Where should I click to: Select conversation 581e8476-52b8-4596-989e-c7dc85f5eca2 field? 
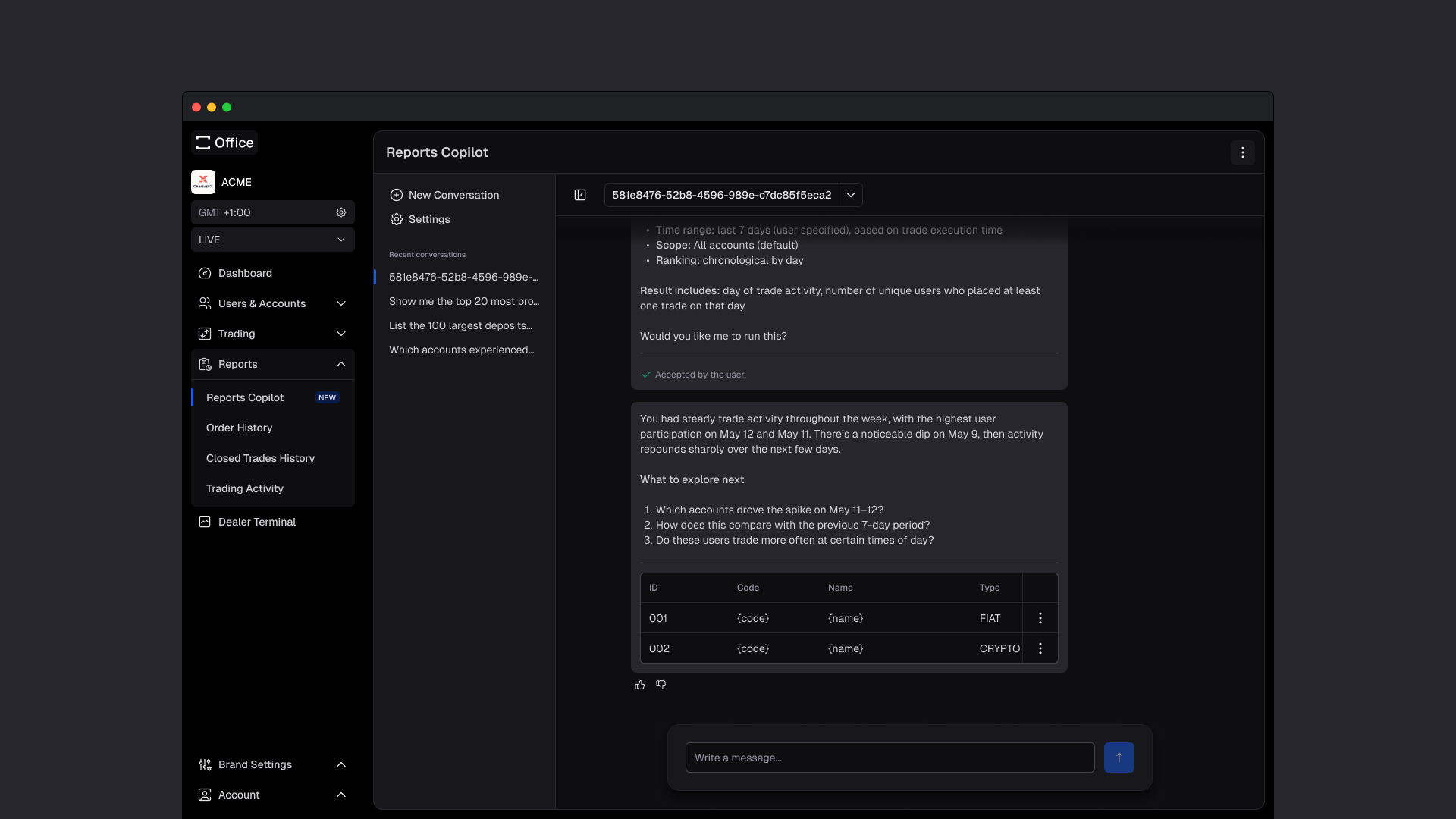click(x=722, y=195)
